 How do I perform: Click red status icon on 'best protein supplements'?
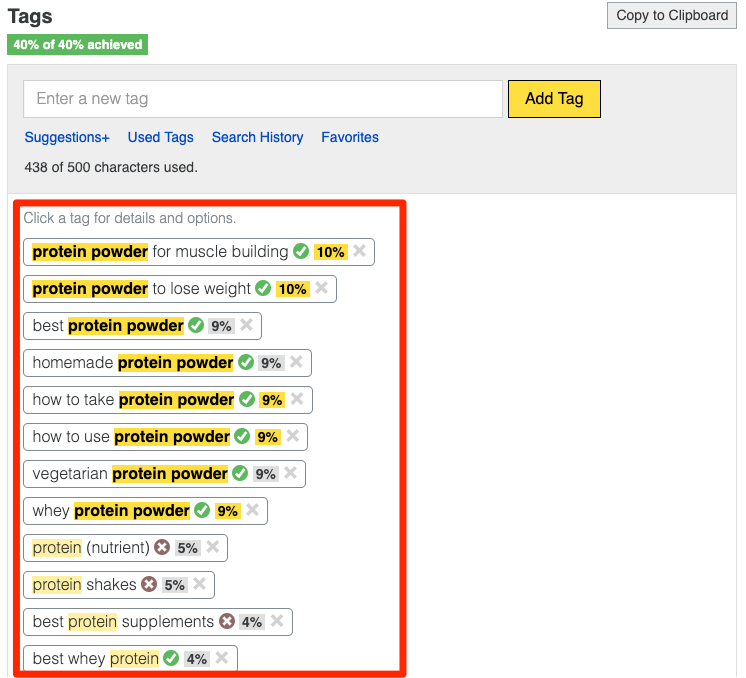227,621
